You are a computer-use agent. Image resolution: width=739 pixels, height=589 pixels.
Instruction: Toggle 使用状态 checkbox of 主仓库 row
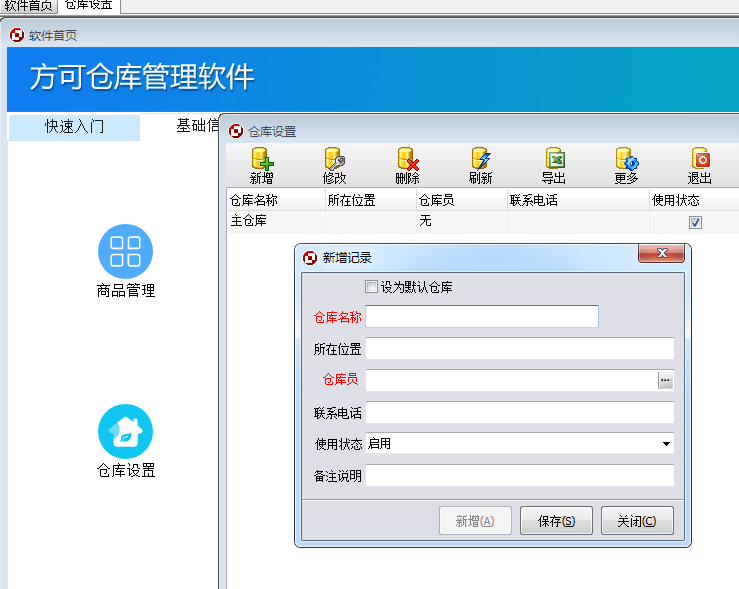[x=695, y=222]
